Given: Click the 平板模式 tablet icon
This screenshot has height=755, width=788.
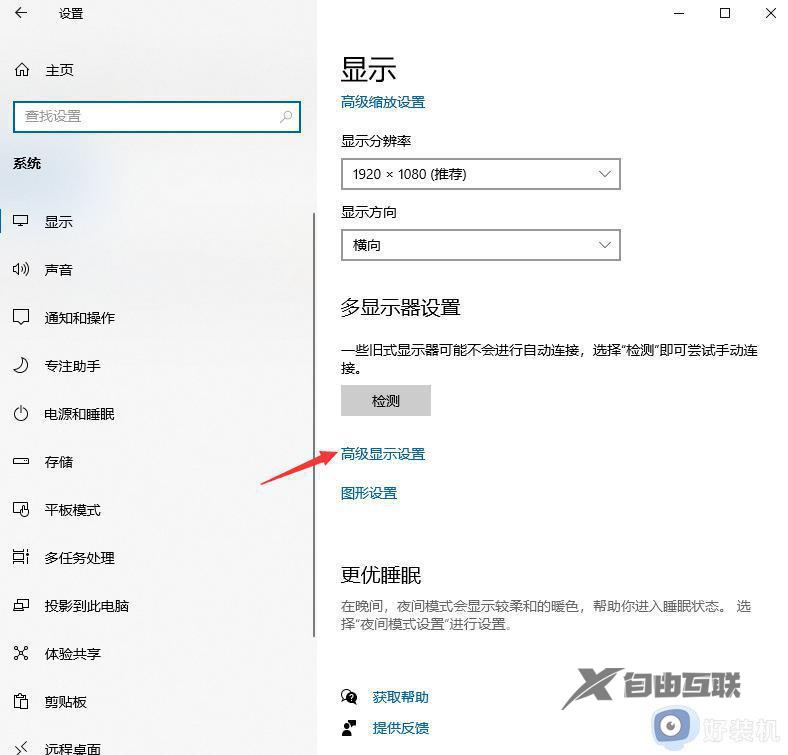Looking at the screenshot, I should coord(21,510).
